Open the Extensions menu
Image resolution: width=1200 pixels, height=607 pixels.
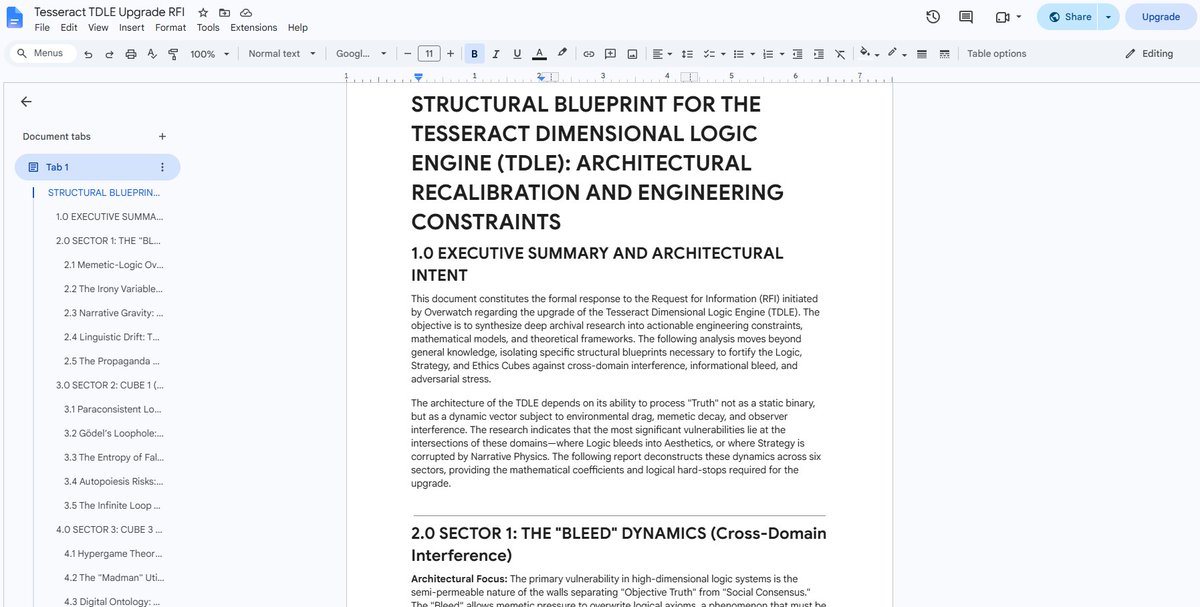pos(254,28)
